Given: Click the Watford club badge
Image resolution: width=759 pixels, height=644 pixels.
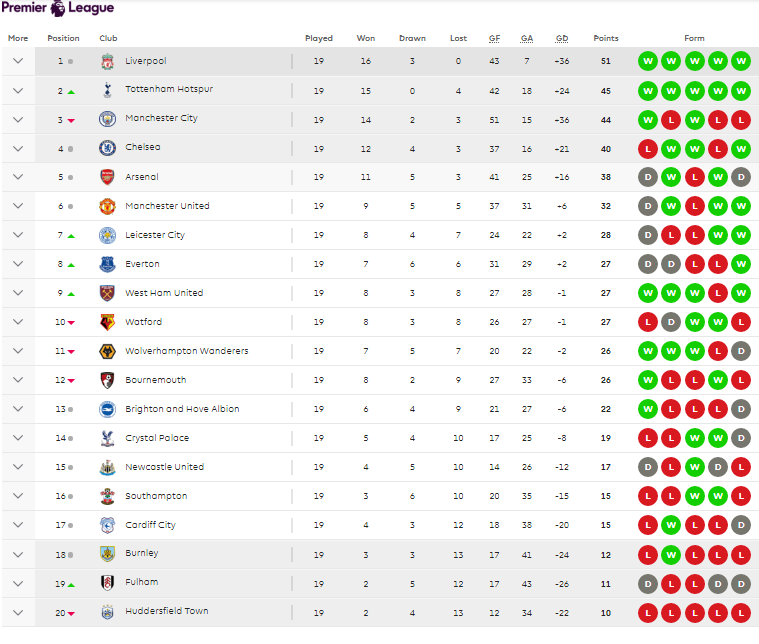Looking at the screenshot, I should pos(107,322).
